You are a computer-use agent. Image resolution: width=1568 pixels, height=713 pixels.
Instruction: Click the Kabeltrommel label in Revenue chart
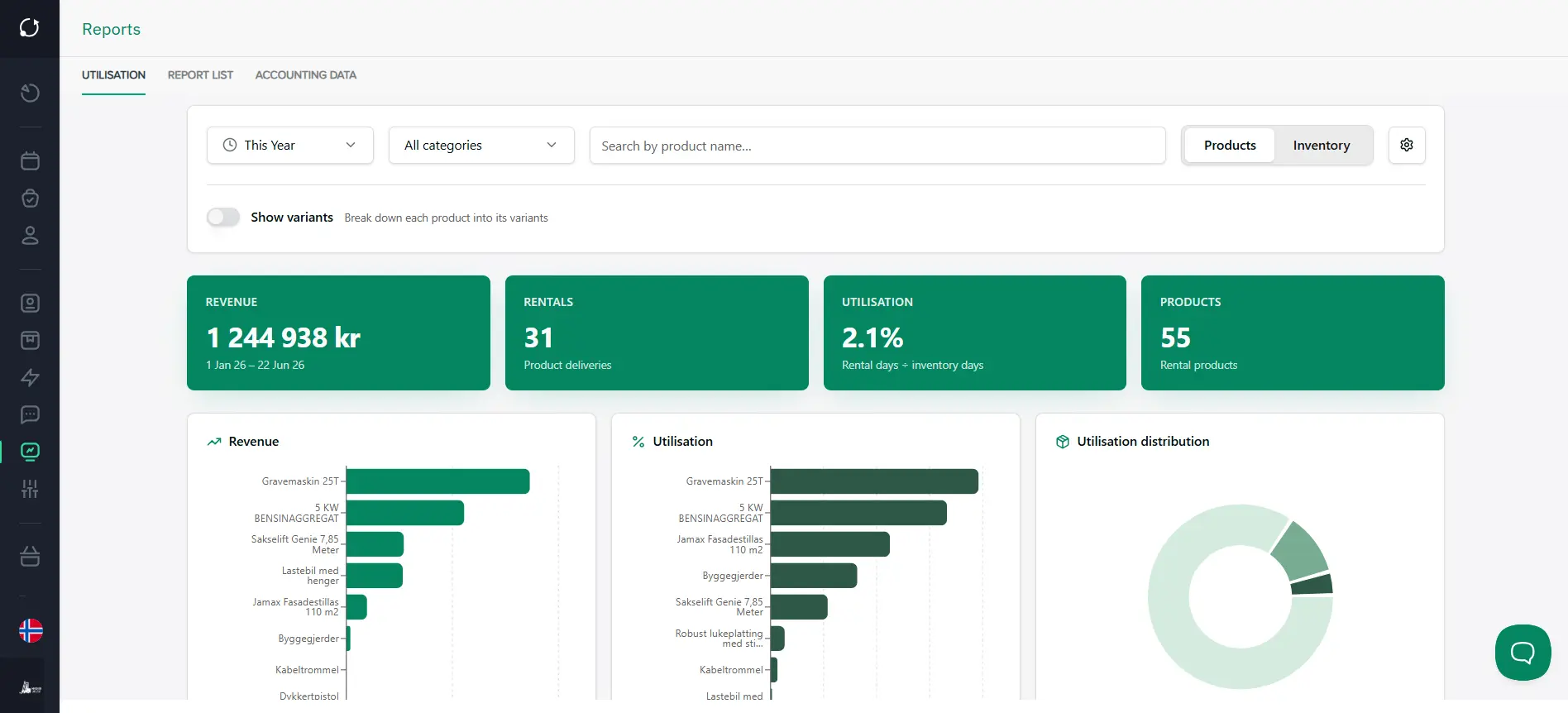point(307,670)
